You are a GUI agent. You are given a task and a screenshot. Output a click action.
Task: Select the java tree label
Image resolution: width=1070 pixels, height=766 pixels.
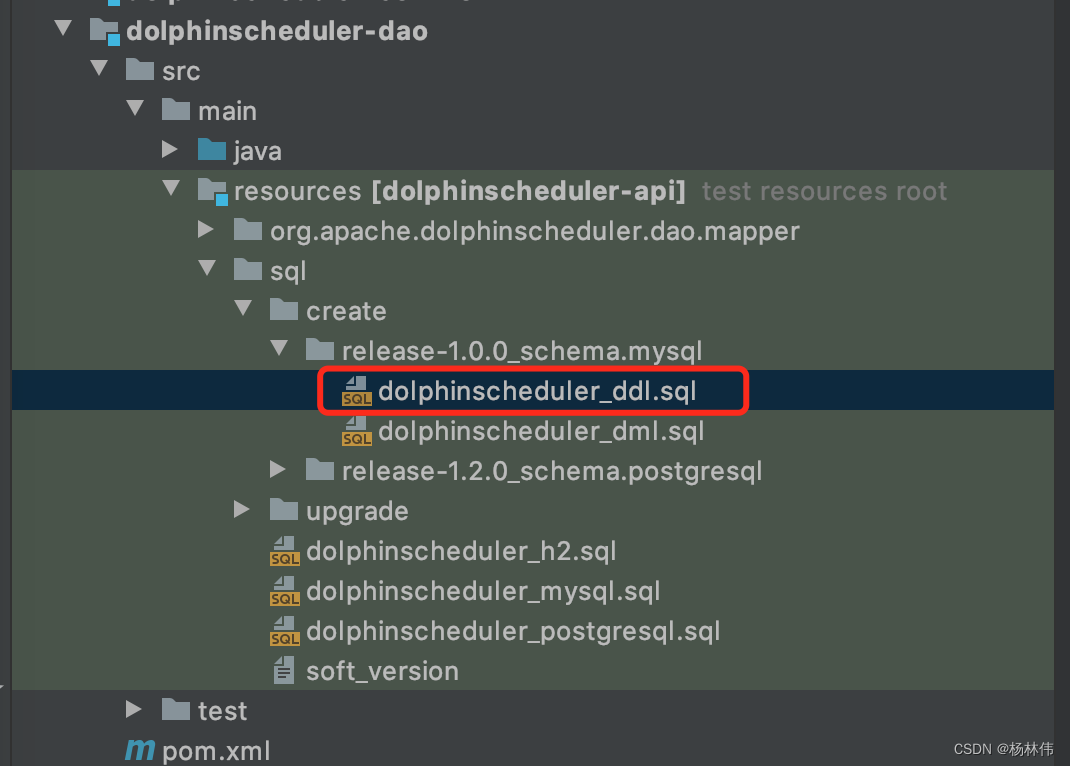click(x=257, y=151)
